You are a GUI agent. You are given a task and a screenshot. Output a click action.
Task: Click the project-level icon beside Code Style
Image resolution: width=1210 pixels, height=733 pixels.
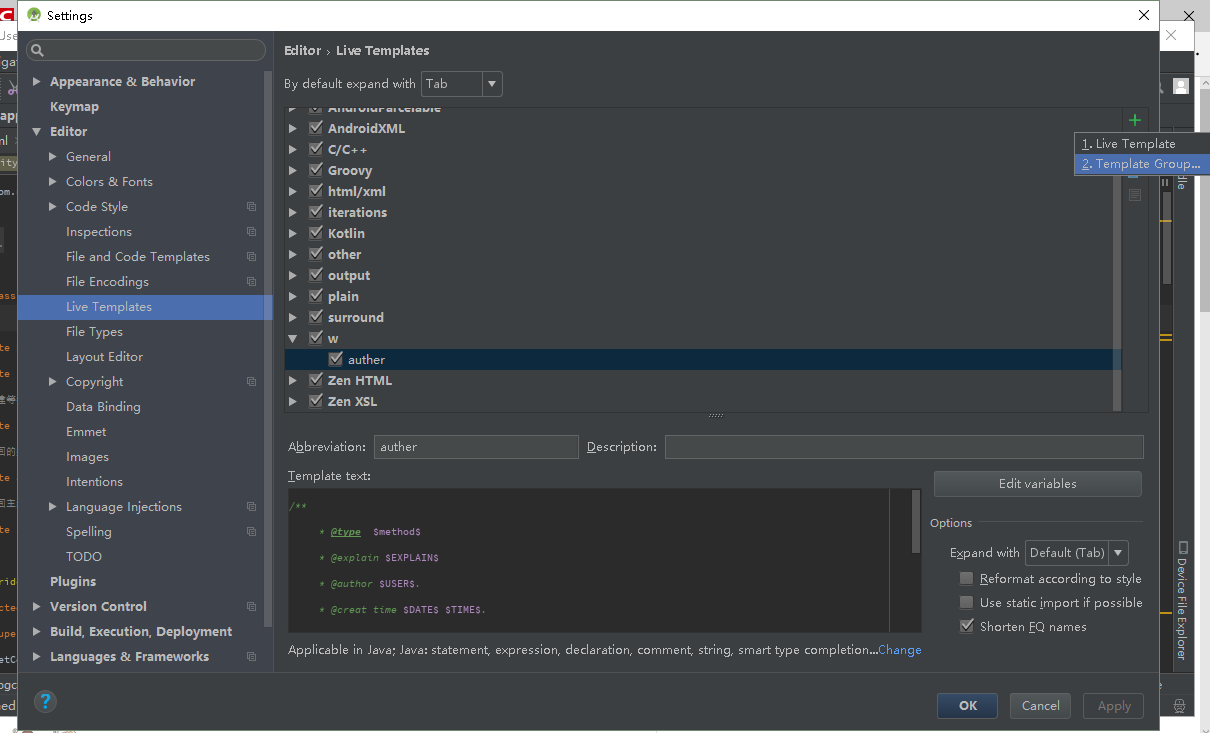pyautogui.click(x=251, y=207)
